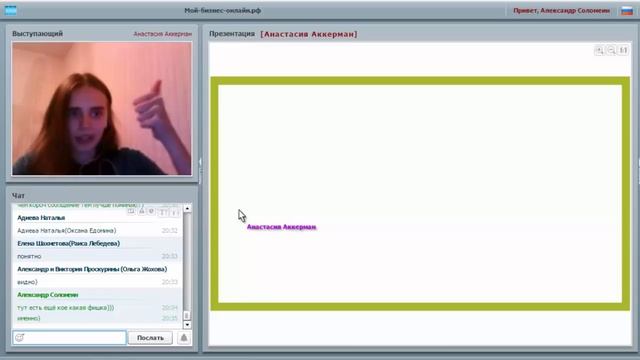Click the Чат panel heading
The width and height of the screenshot is (640, 360).
point(18,196)
